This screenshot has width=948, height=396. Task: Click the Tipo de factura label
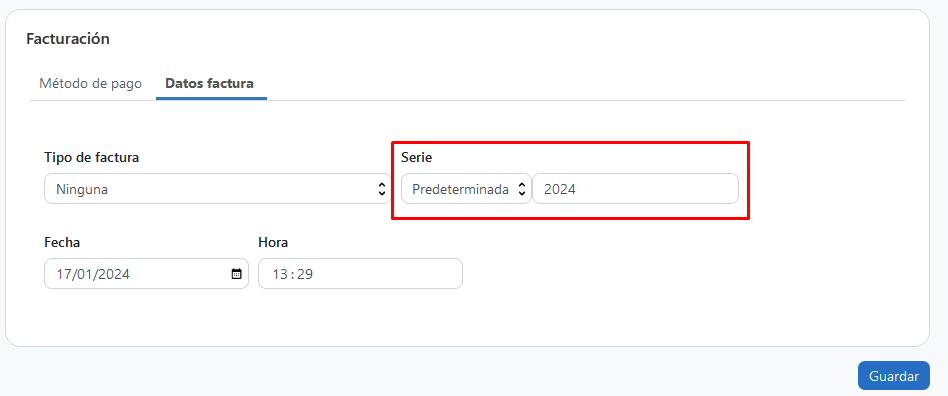coord(92,158)
